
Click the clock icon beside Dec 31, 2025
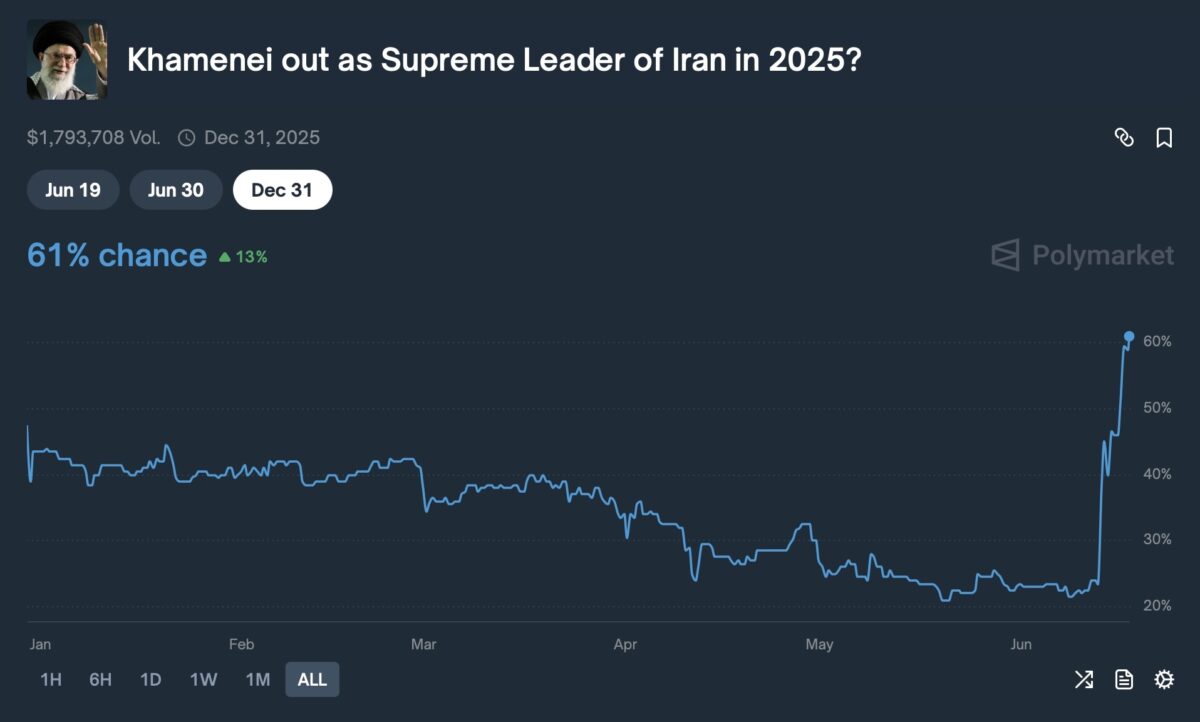click(187, 138)
